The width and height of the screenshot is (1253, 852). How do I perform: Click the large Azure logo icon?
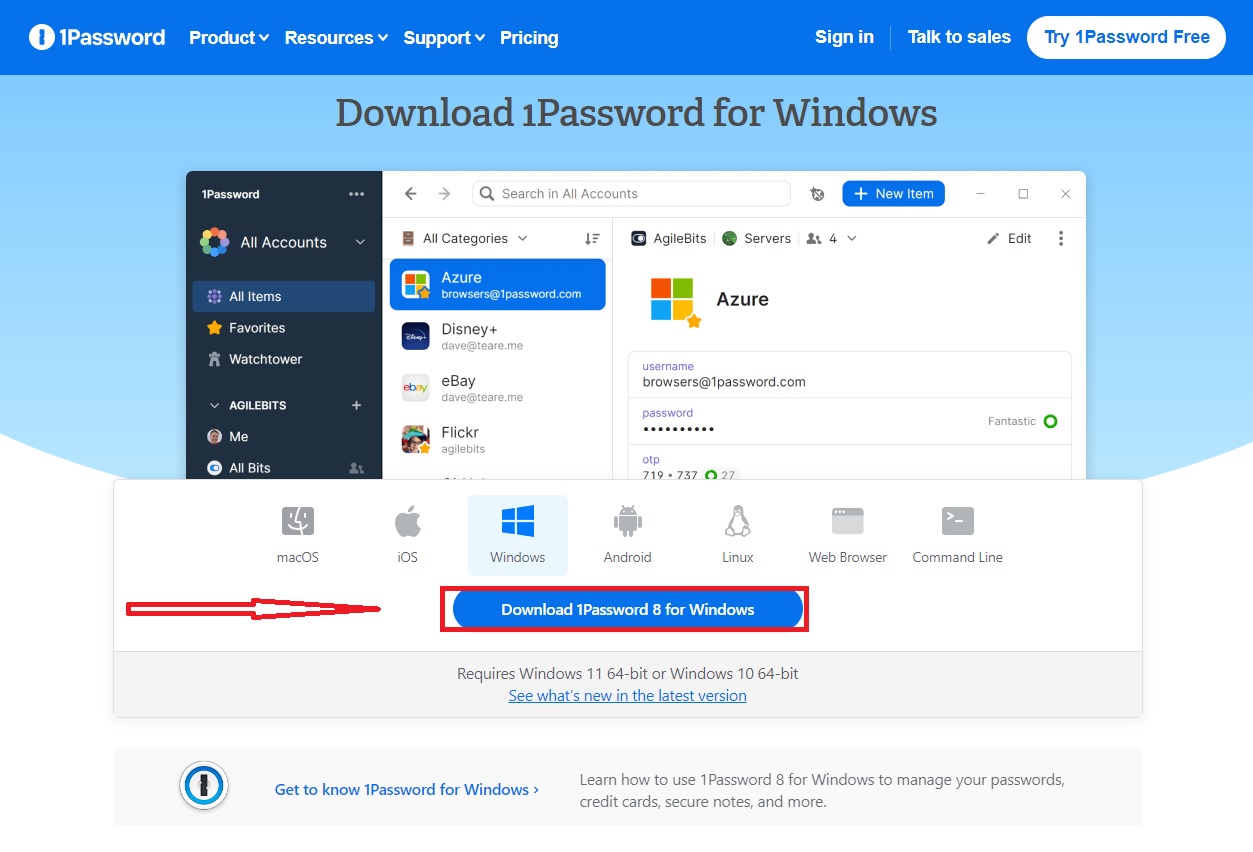(x=673, y=300)
